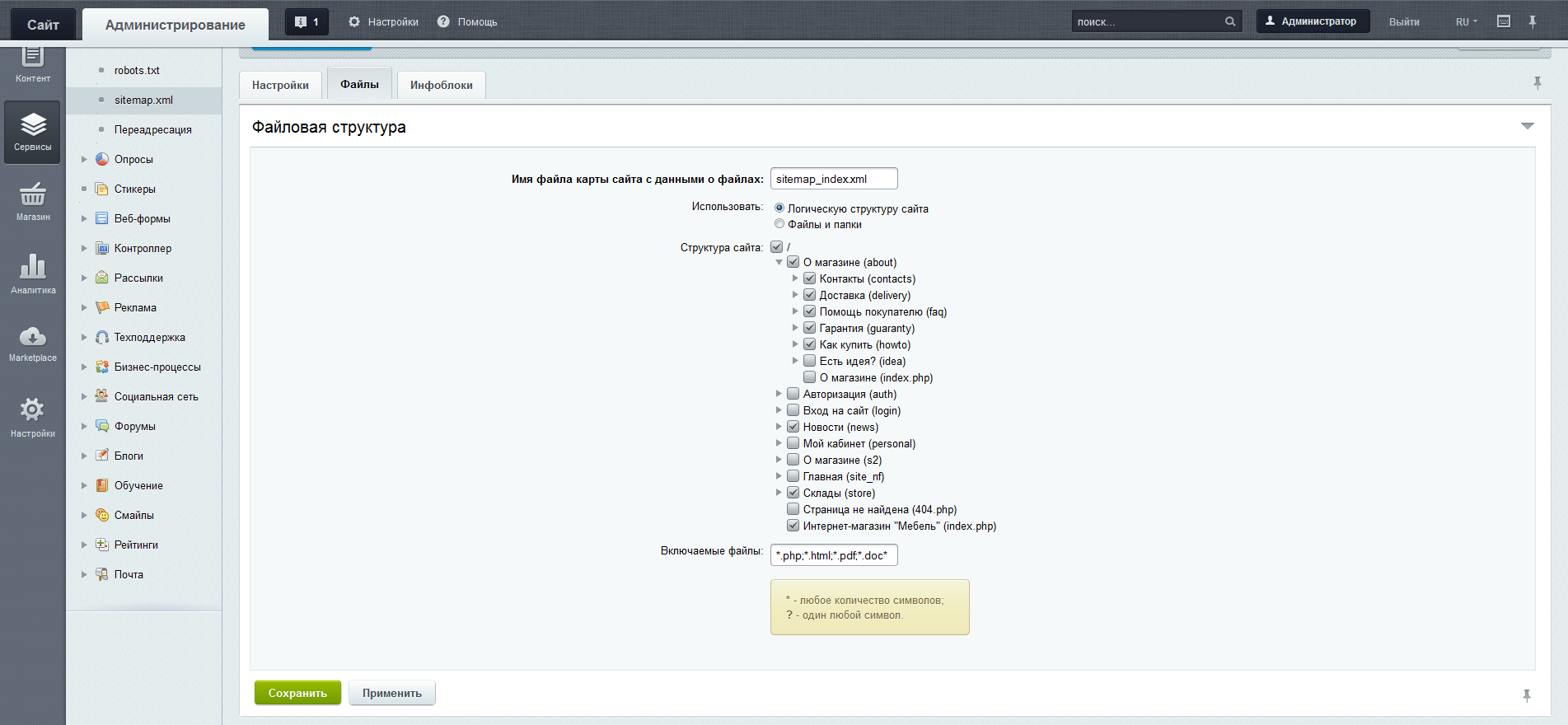Image resolution: width=1568 pixels, height=725 pixels.
Task: Click the Бизнес-процессы icon
Action: (102, 367)
